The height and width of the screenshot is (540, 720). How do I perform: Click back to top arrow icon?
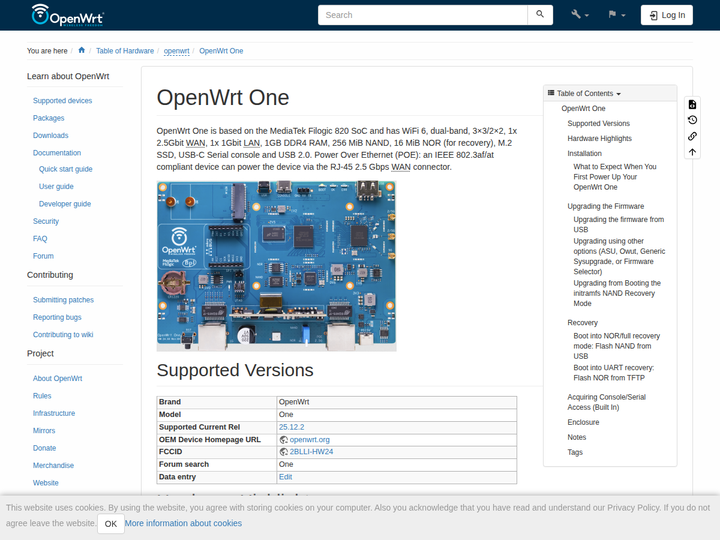point(692,152)
